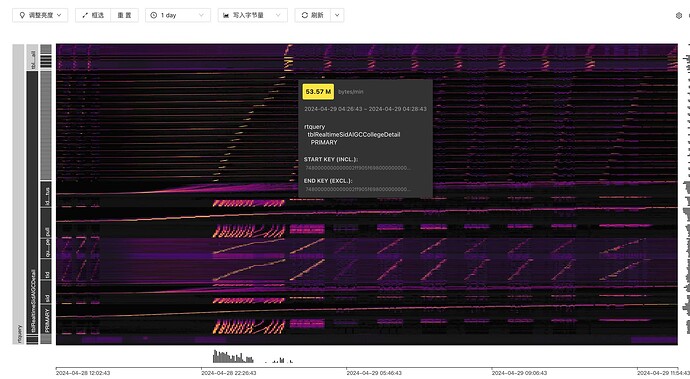The image size is (690, 379).
Task: Click the lightbulb brightness icon
Action: 22,15
